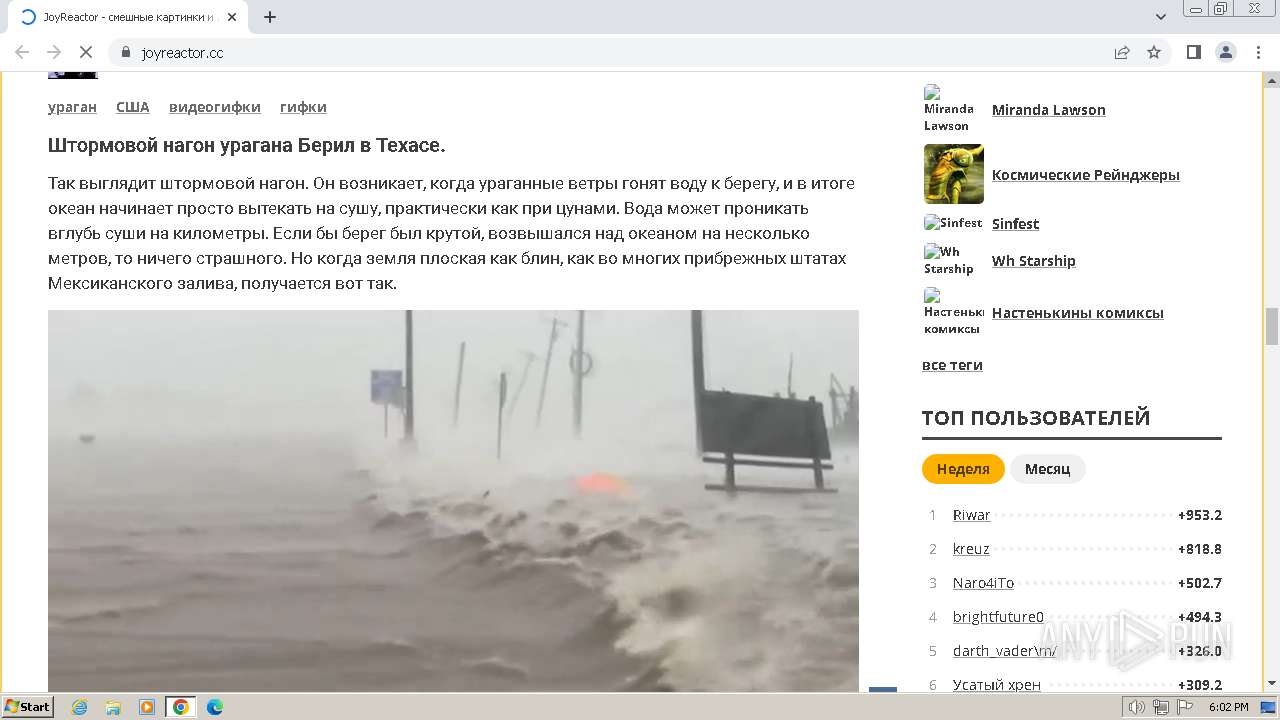Click the ТОП ПОЛЬЗОВАТЕЛЕЙ heading
The width and height of the screenshot is (1280, 720).
[1036, 418]
